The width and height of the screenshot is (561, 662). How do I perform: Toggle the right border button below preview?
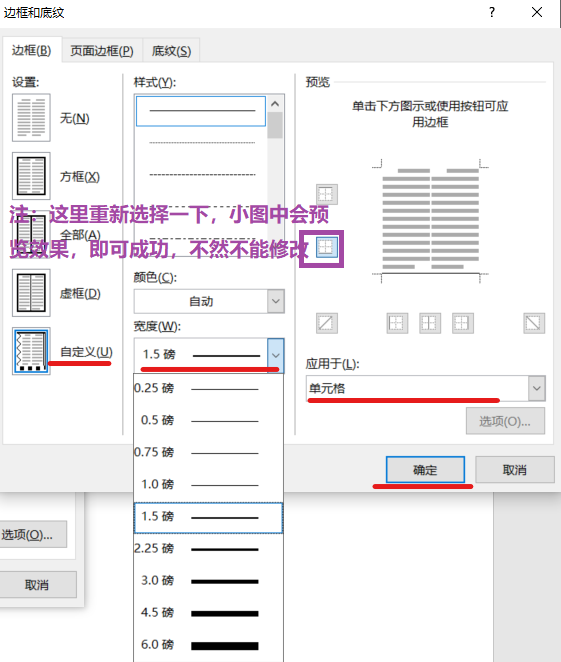(463, 323)
